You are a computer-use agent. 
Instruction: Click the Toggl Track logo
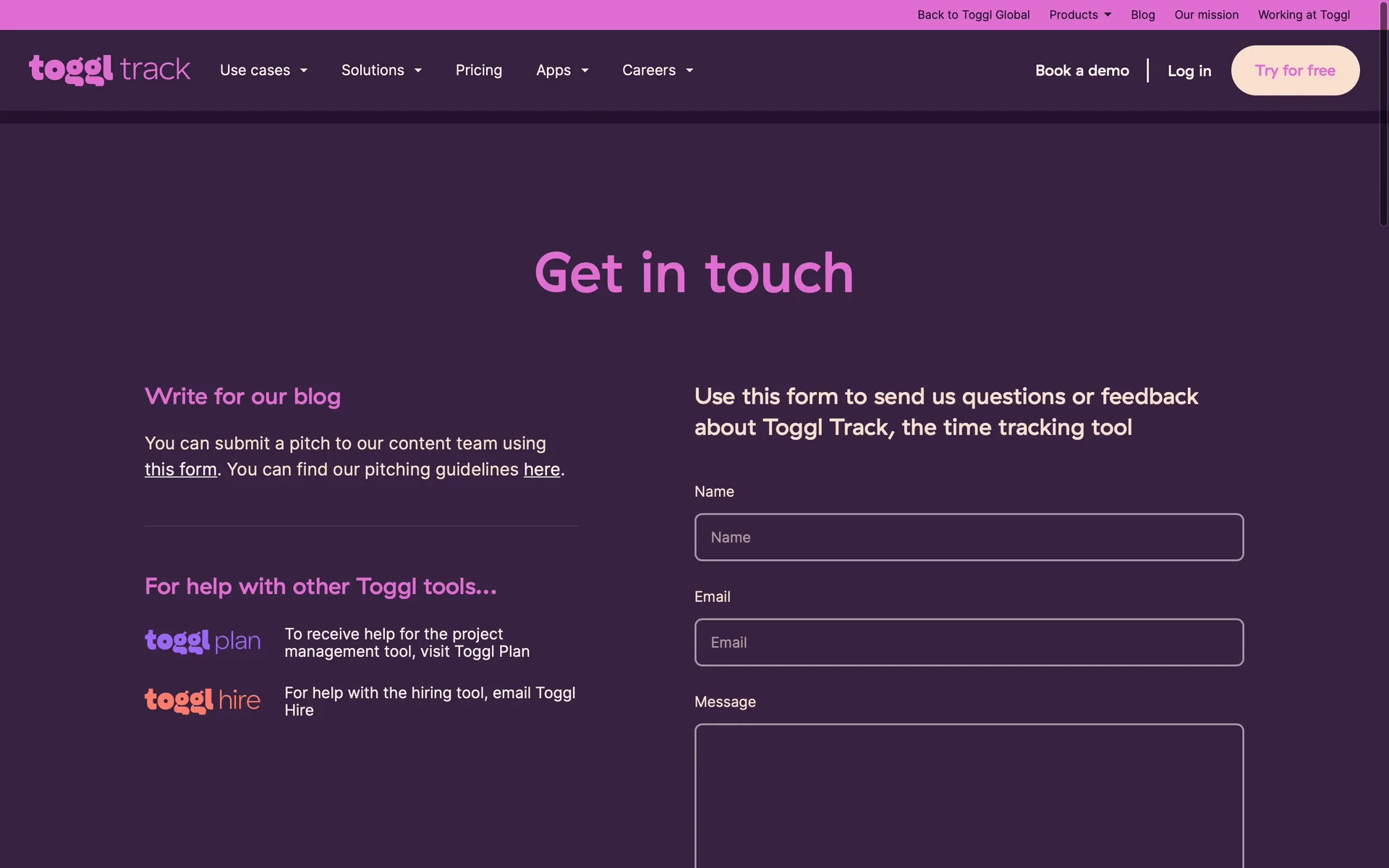pyautogui.click(x=109, y=70)
